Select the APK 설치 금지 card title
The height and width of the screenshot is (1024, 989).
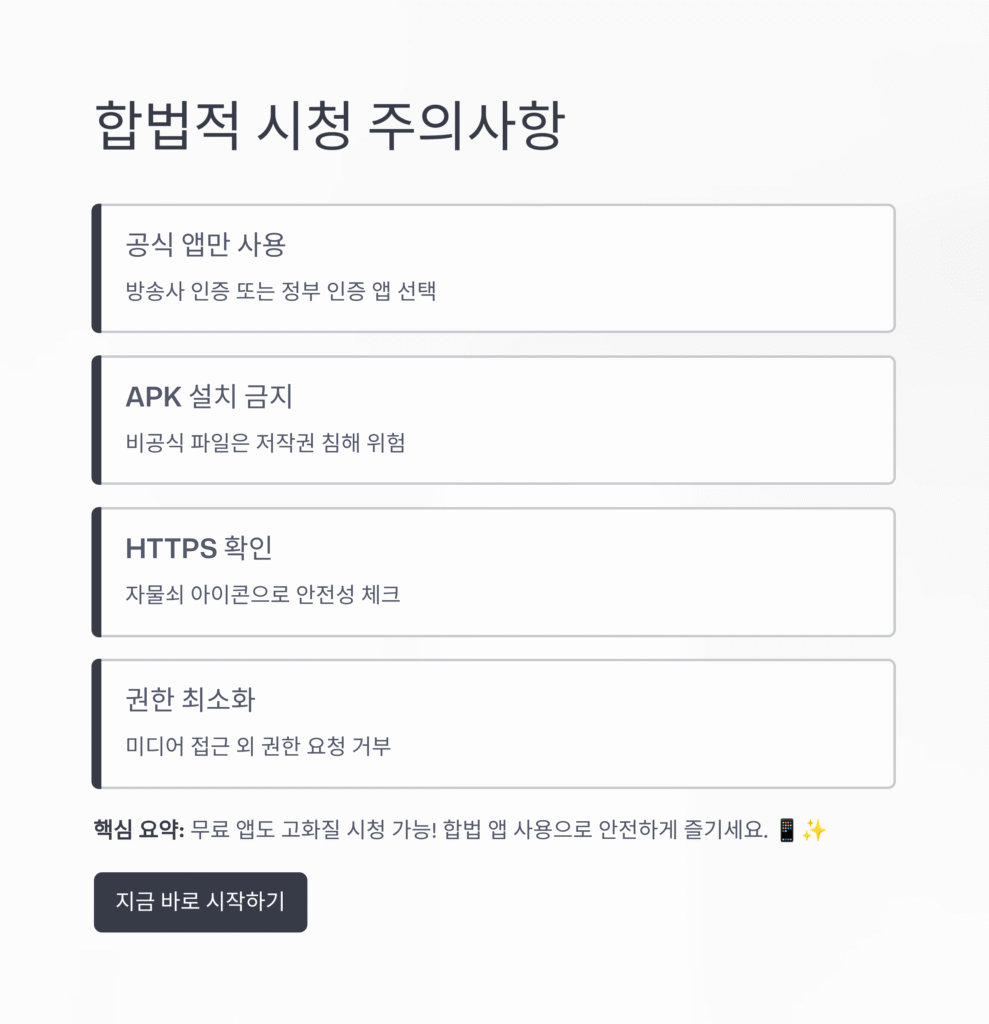(209, 397)
